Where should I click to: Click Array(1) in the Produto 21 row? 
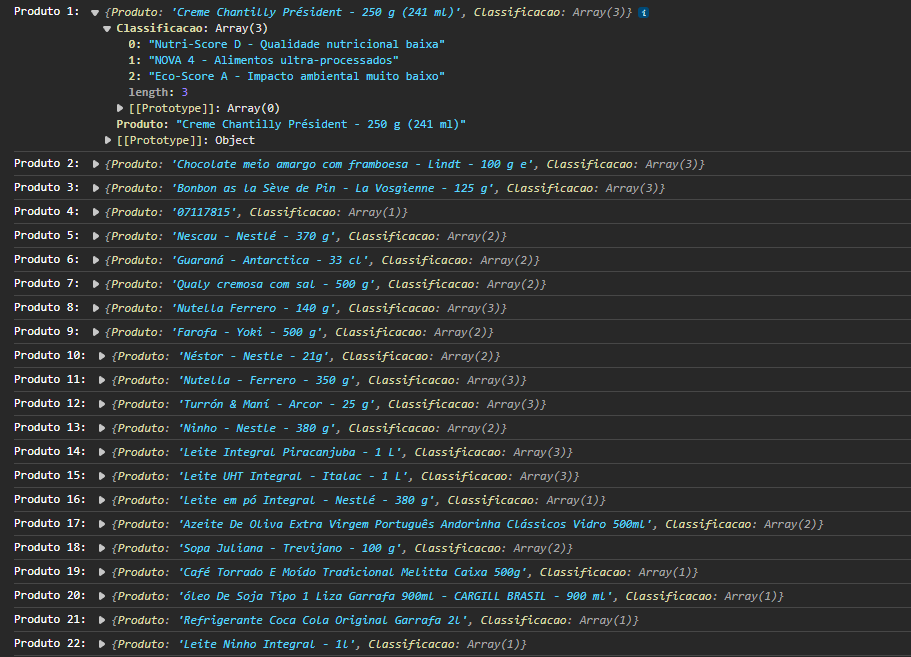[606, 620]
